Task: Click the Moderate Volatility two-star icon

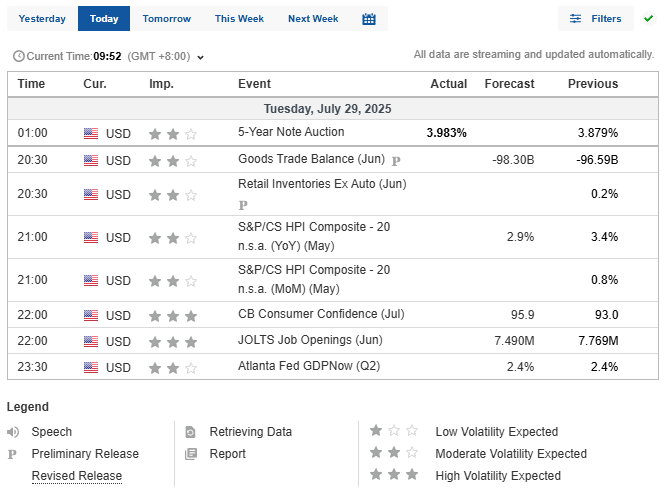Action: (394, 452)
